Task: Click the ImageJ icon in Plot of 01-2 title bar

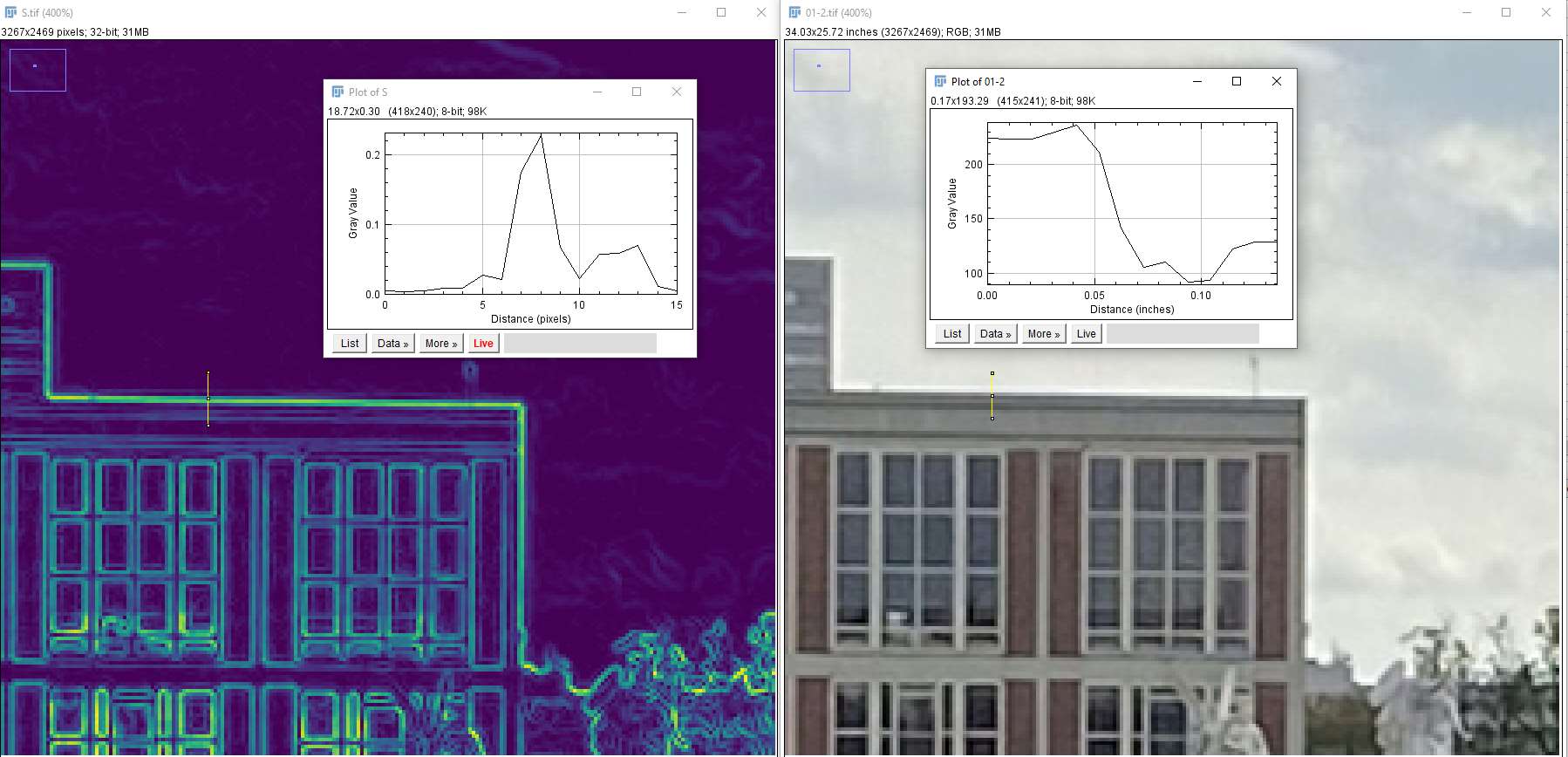Action: (940, 81)
